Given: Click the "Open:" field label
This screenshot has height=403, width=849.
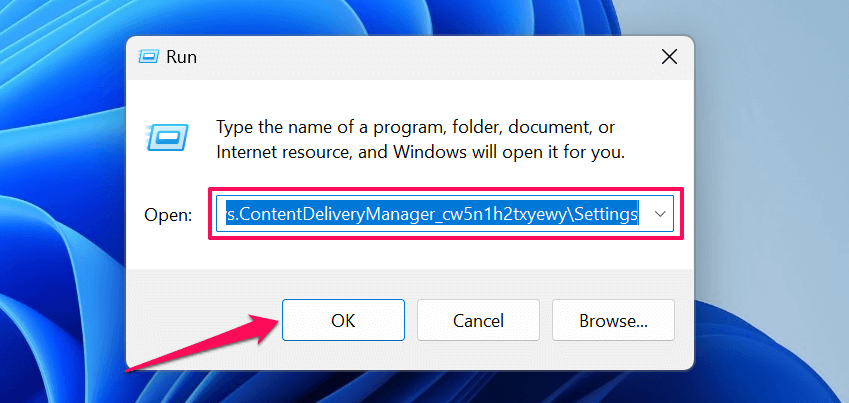Looking at the screenshot, I should click(x=168, y=215).
